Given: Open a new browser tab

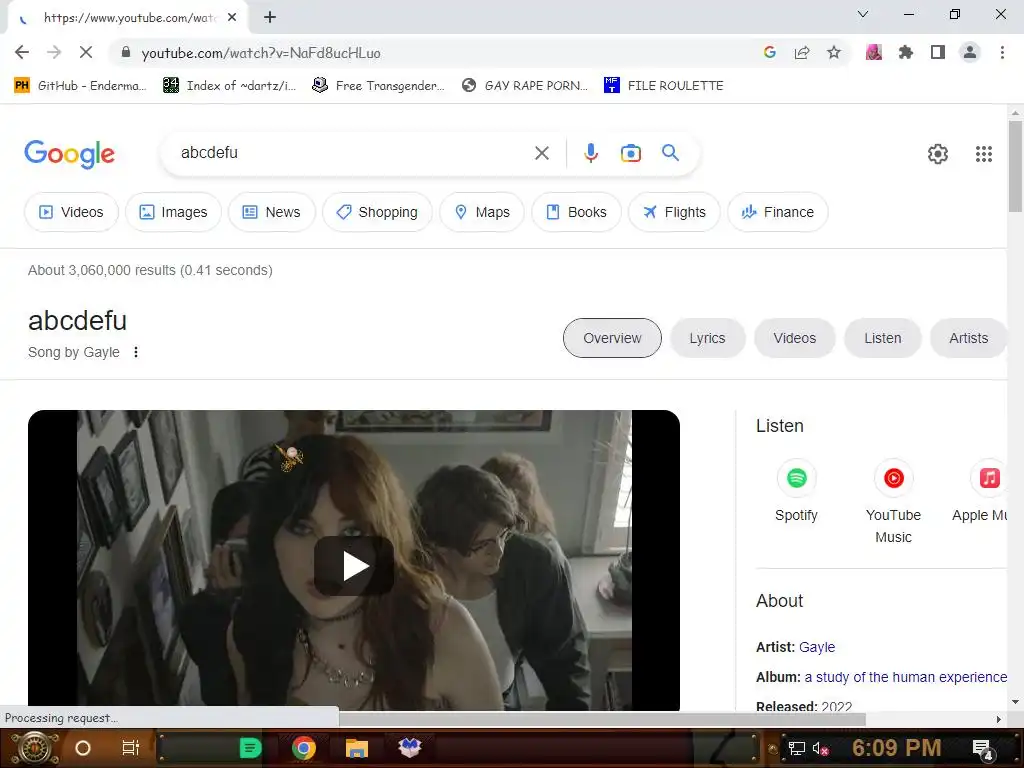Looking at the screenshot, I should tap(270, 17).
